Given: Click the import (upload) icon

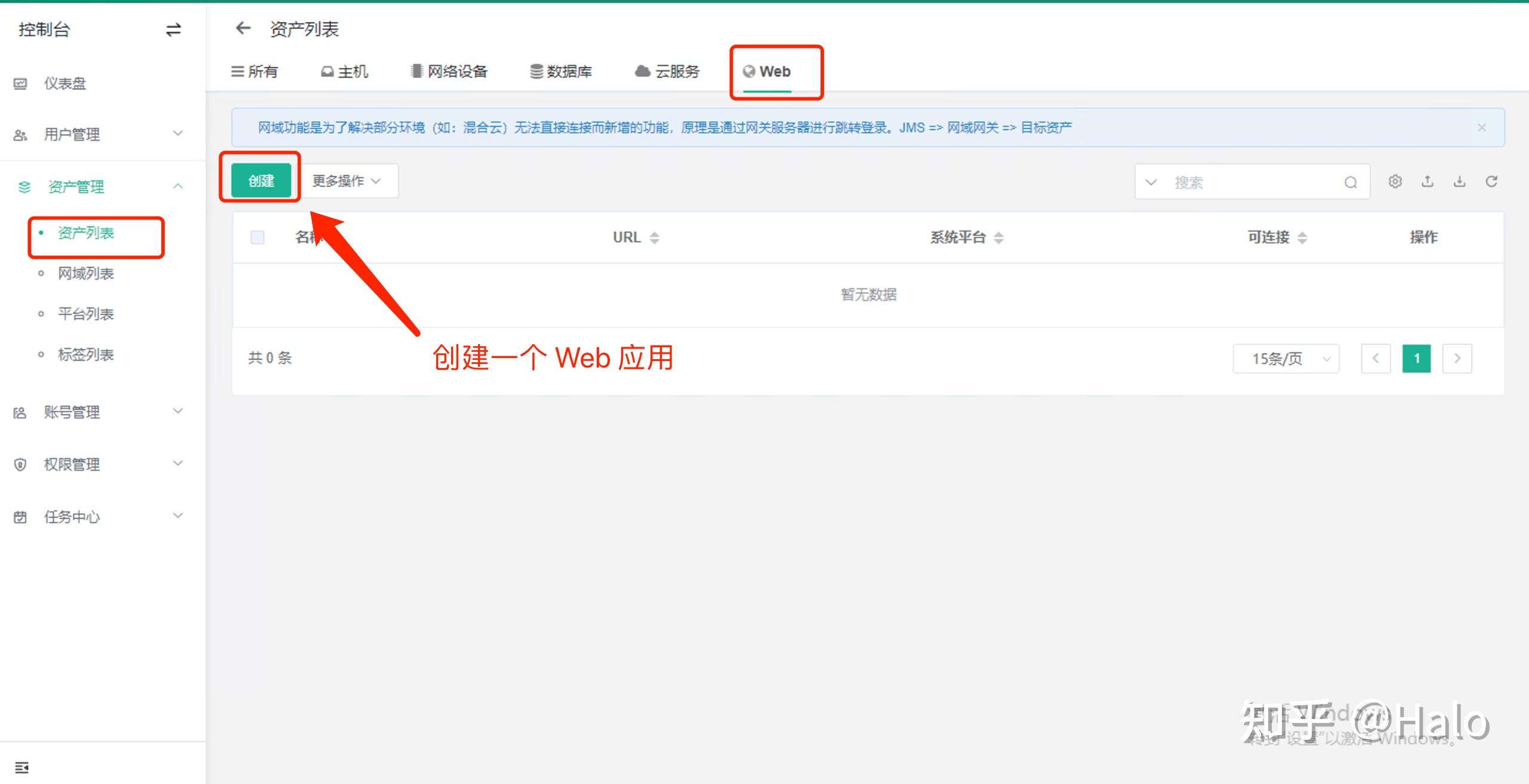Looking at the screenshot, I should [1428, 181].
